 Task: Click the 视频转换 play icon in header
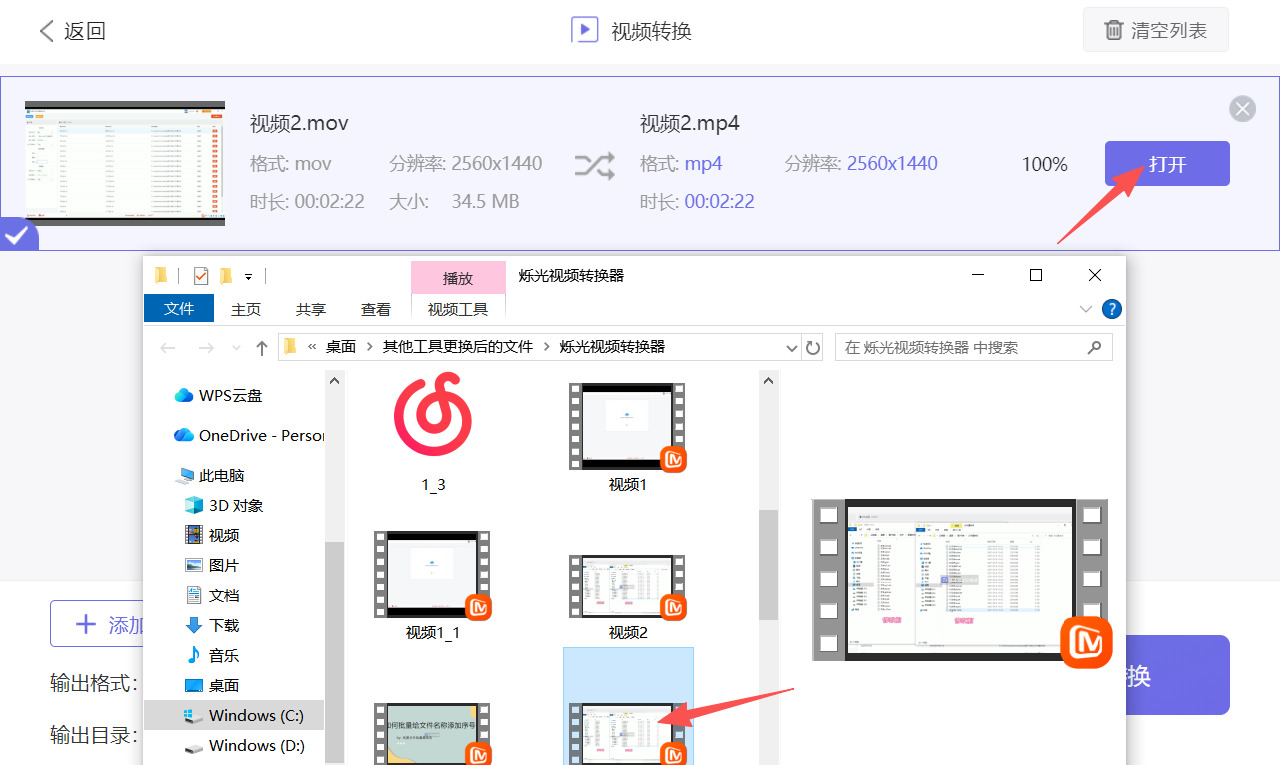584,30
